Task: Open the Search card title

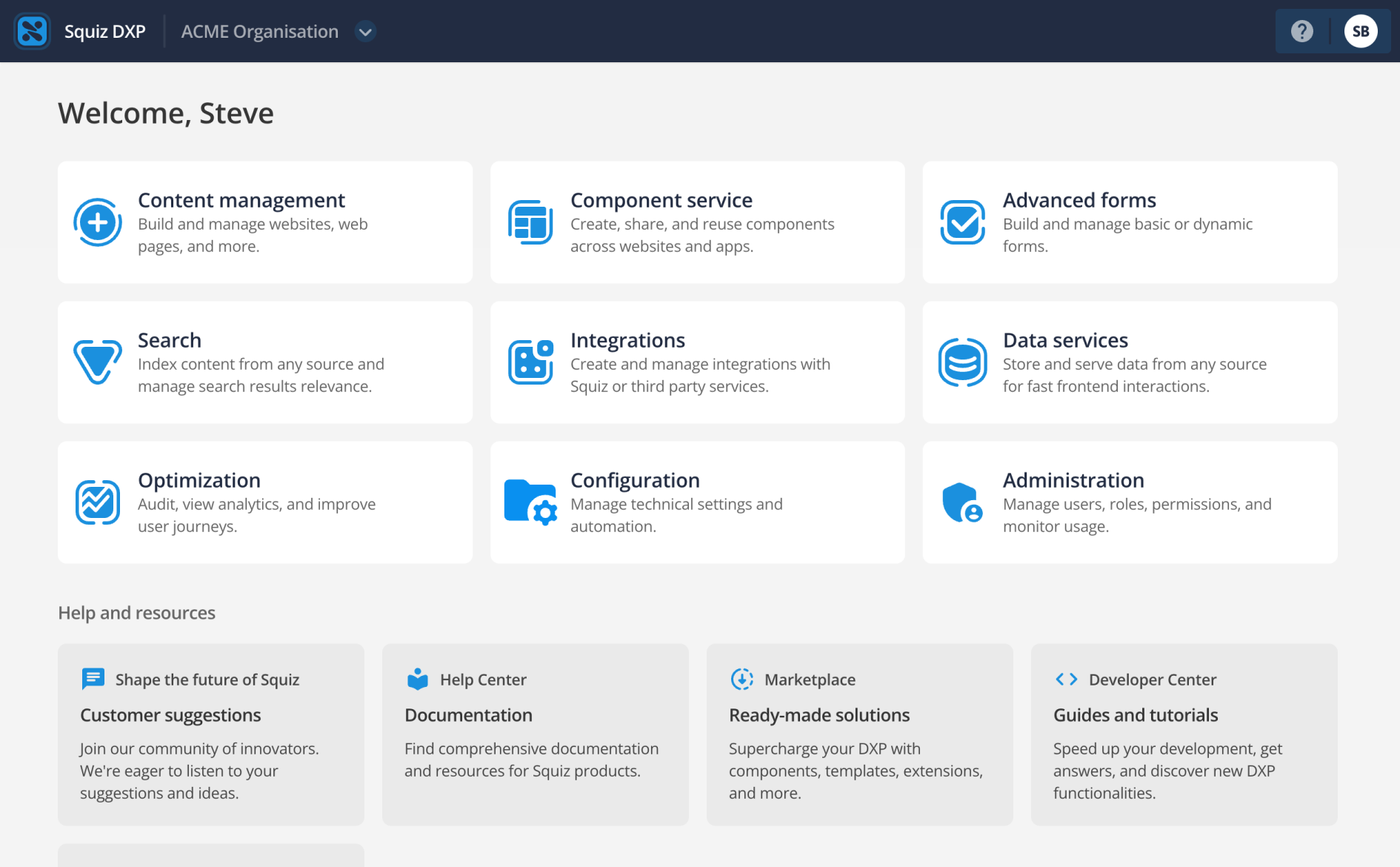Action: [x=170, y=340]
